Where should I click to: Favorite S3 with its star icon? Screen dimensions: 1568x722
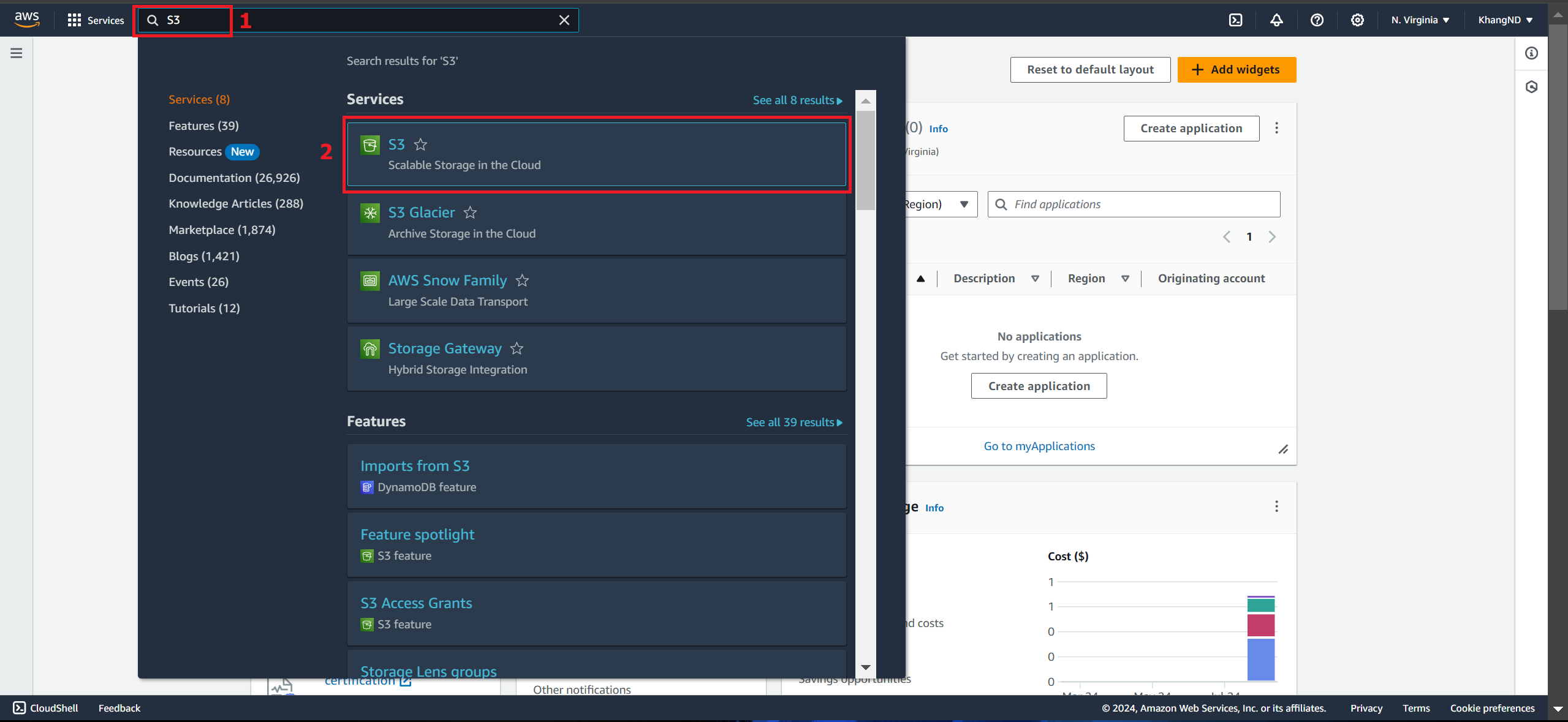point(420,145)
